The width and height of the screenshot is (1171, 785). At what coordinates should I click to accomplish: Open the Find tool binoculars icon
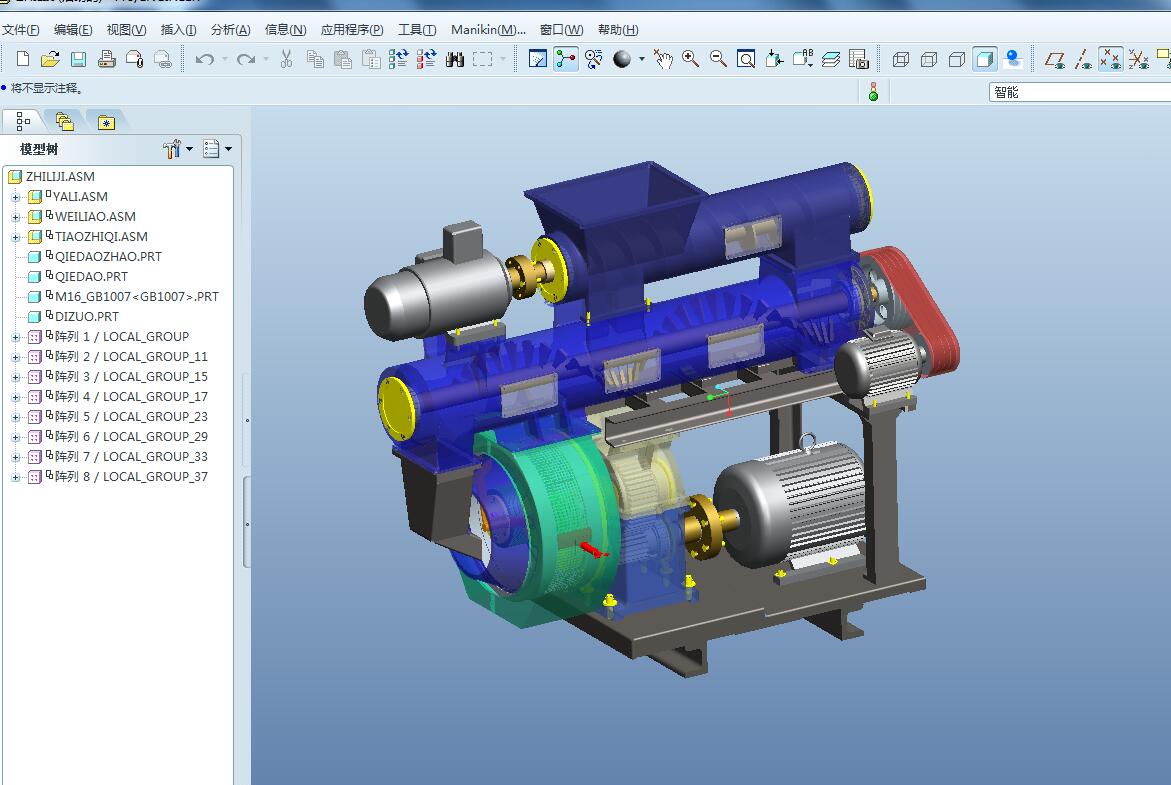455,59
